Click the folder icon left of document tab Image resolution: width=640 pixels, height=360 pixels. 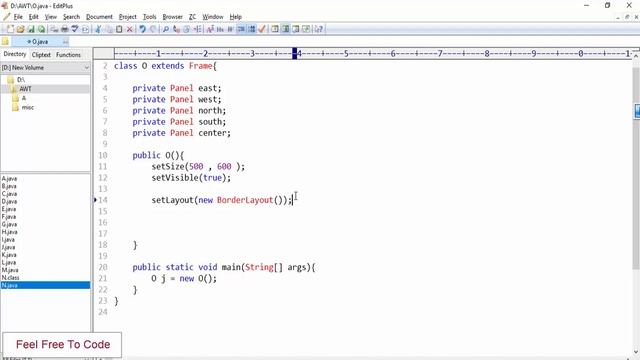coord(5,41)
